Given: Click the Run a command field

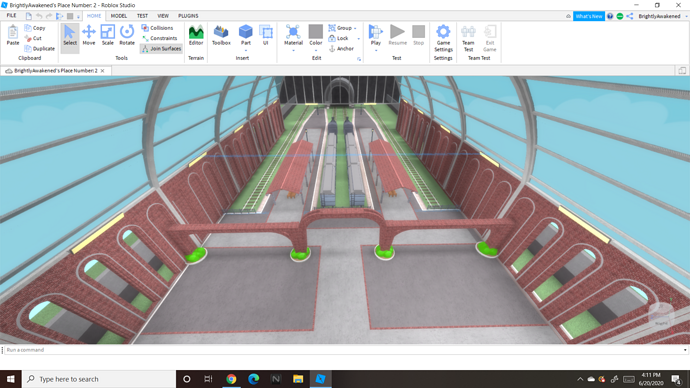Looking at the screenshot, I should 345,350.
